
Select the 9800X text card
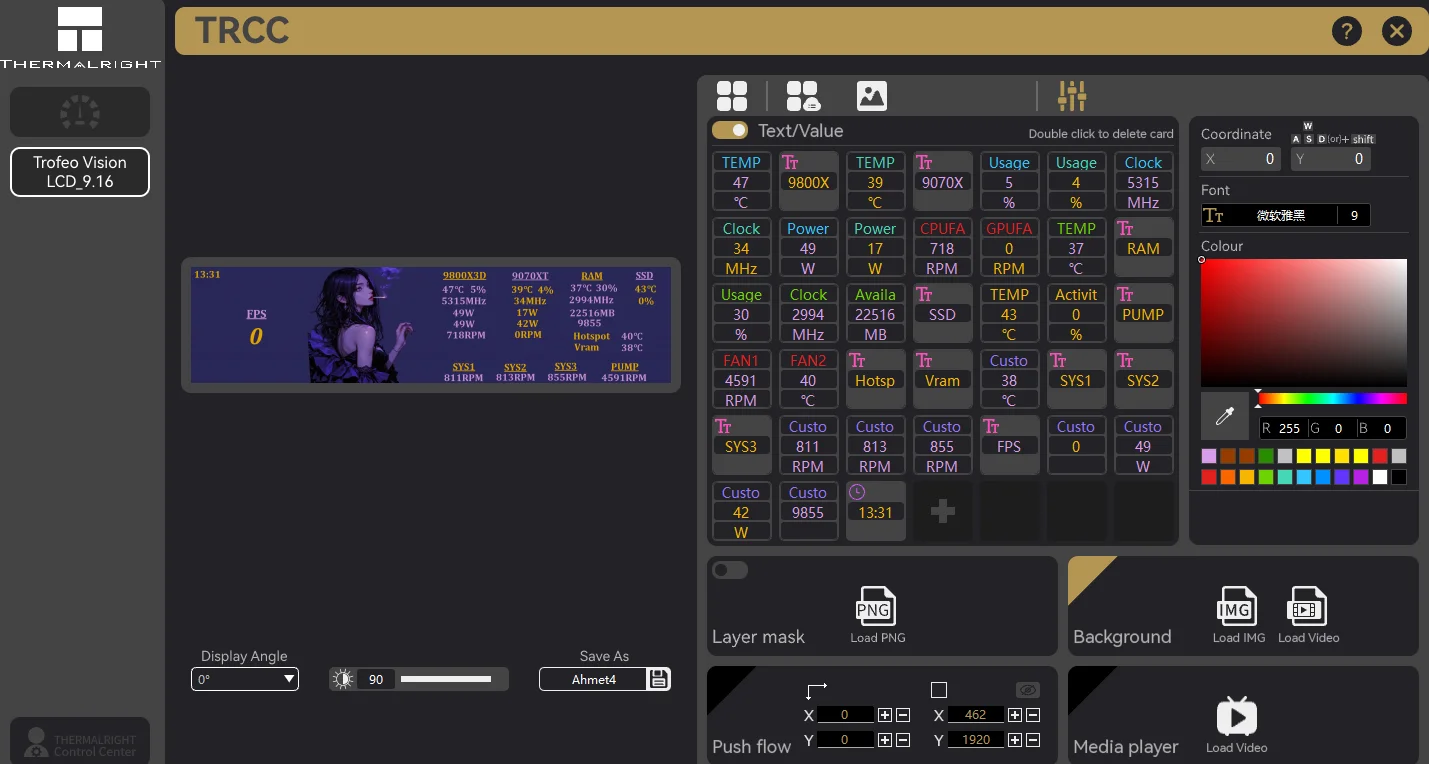[x=808, y=181]
